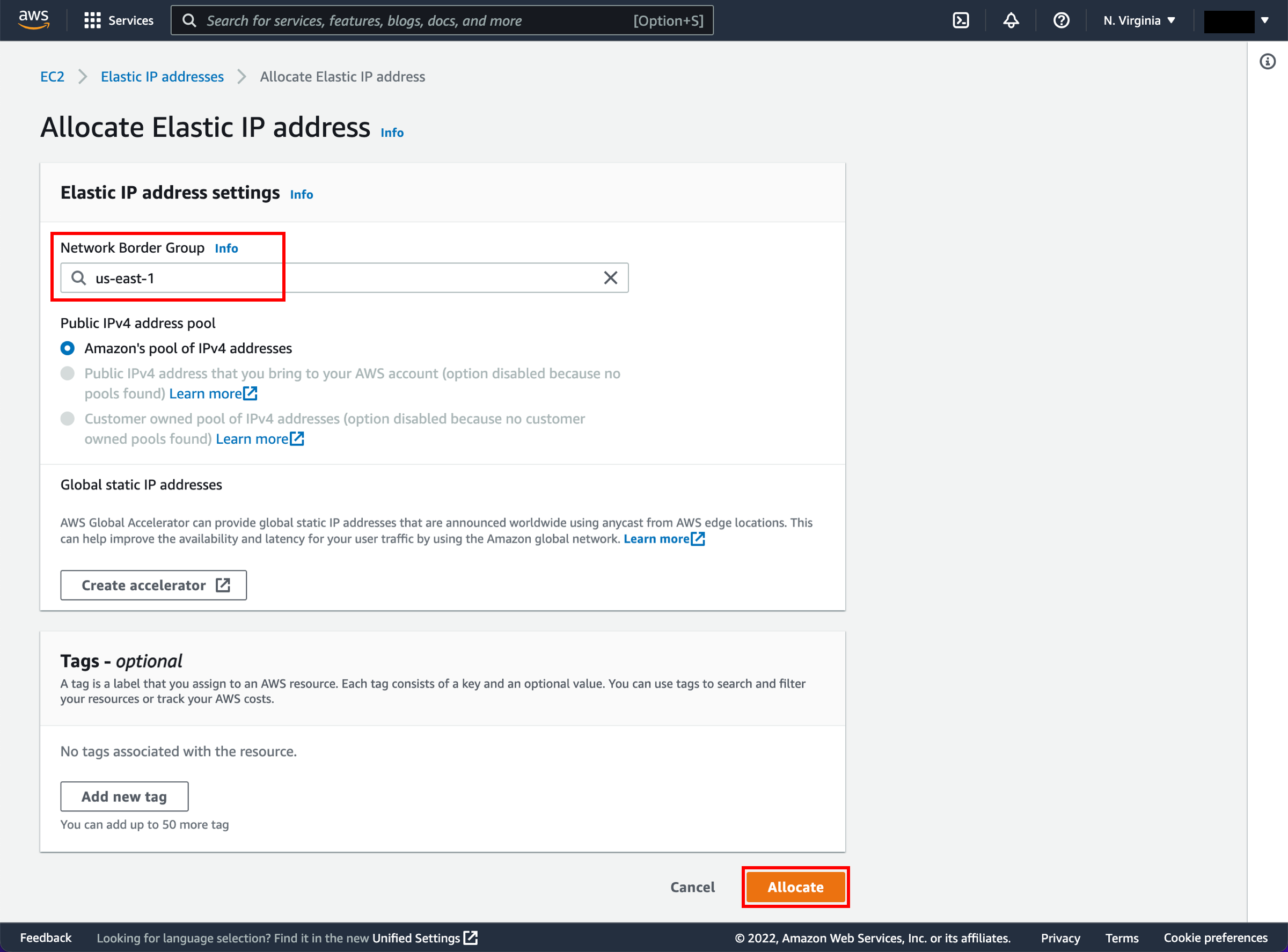Screen dimensions: 1288x952
Task: Click magnifier in Network Border Group field
Action: (78, 279)
